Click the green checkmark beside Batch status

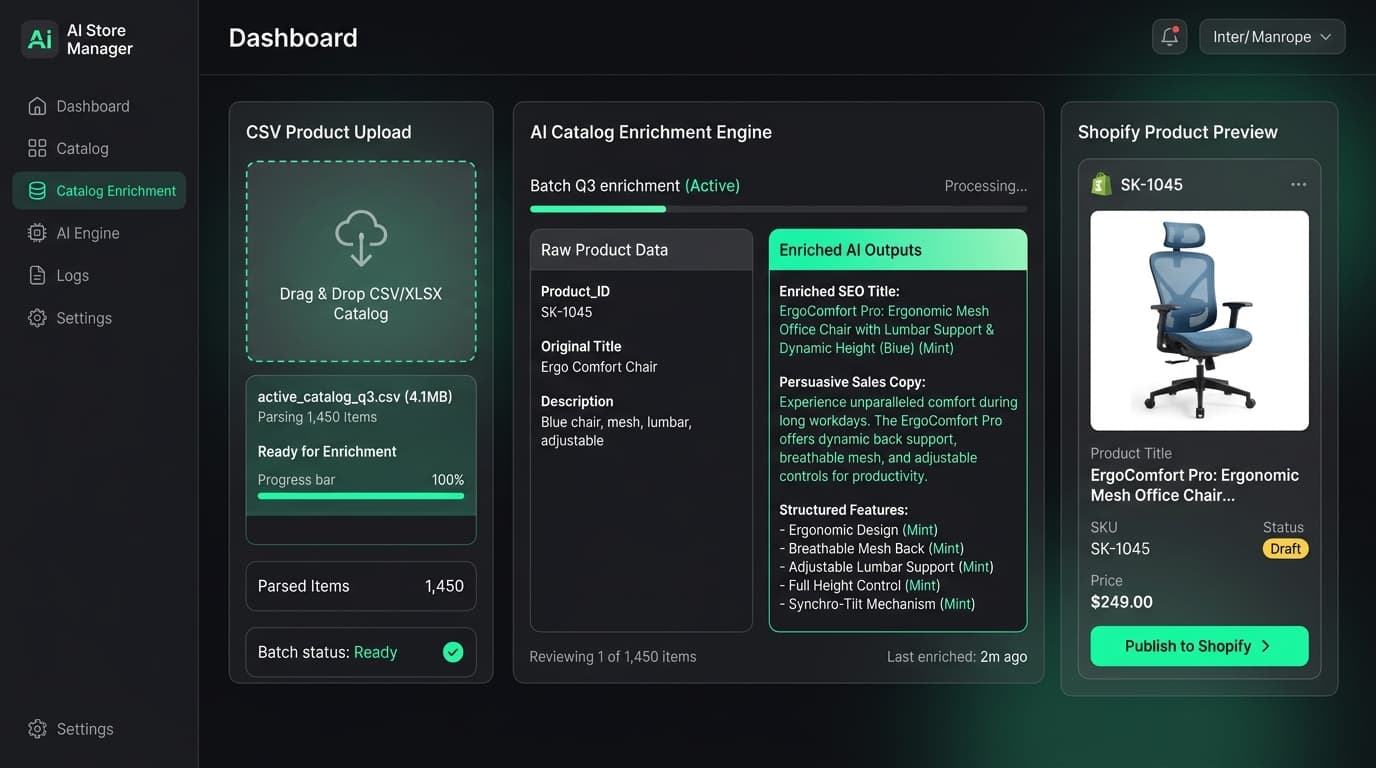tap(453, 652)
